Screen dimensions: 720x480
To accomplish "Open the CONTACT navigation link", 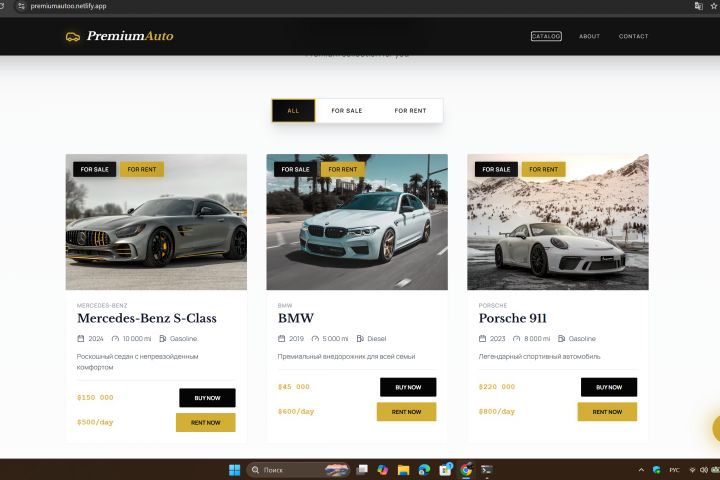I will click(633, 36).
